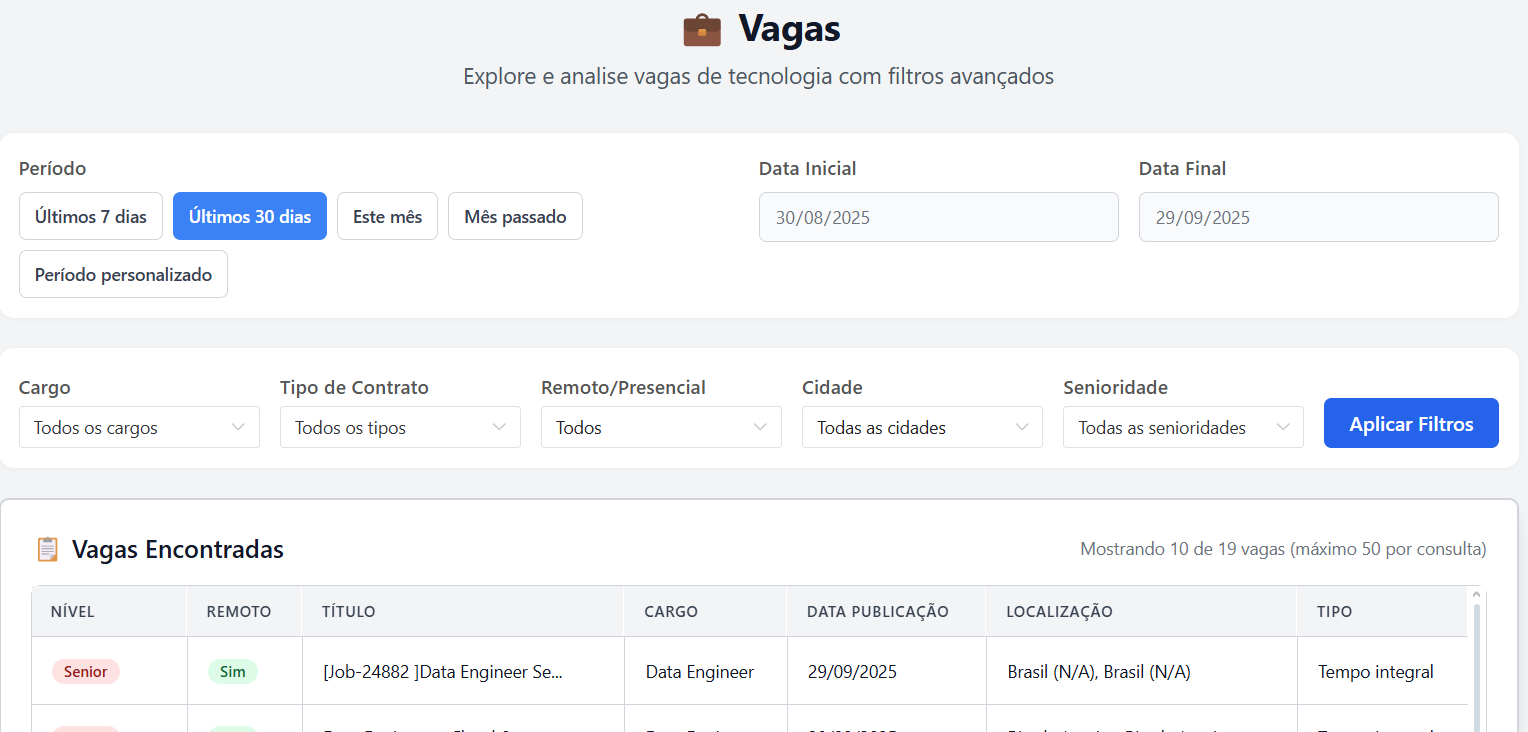Click the Explore e analise vagas subtitle
1528x732 pixels.
758,76
